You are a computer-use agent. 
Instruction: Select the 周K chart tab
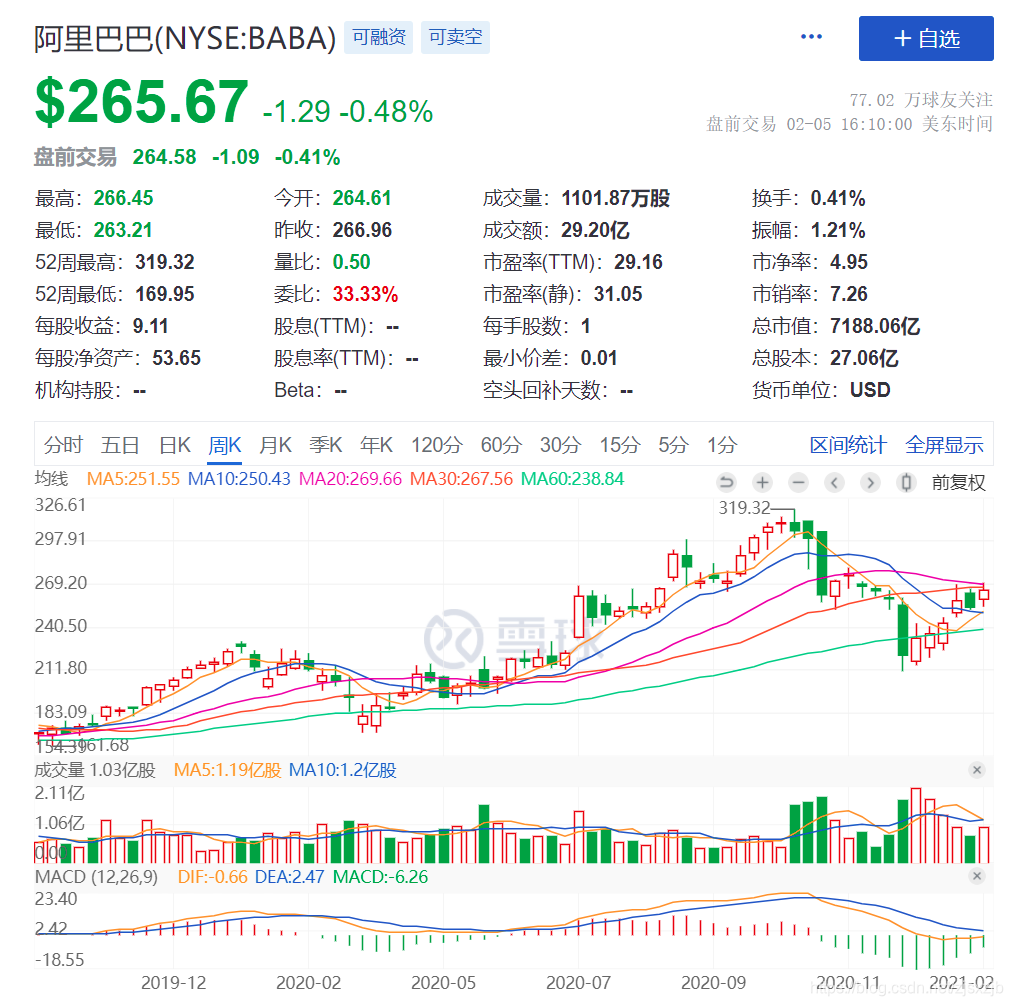point(225,445)
